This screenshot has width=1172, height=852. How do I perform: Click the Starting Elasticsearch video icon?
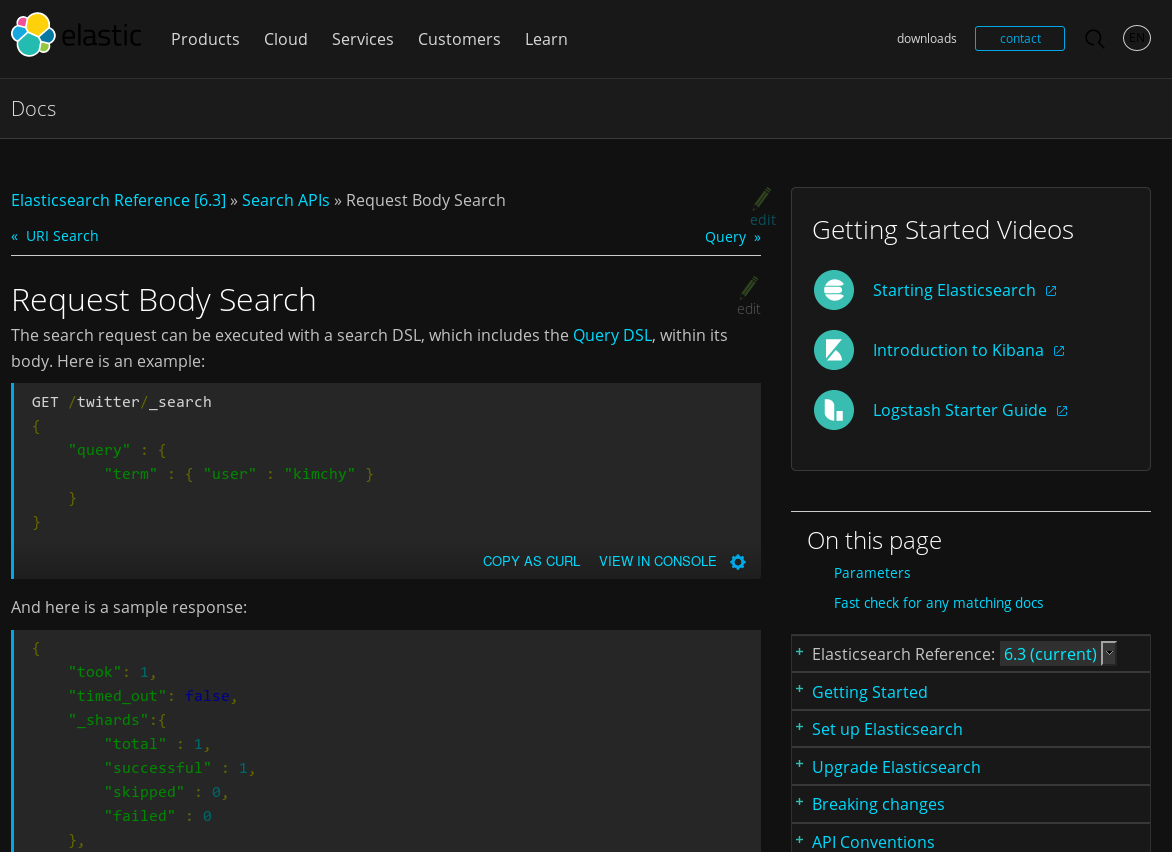point(833,290)
